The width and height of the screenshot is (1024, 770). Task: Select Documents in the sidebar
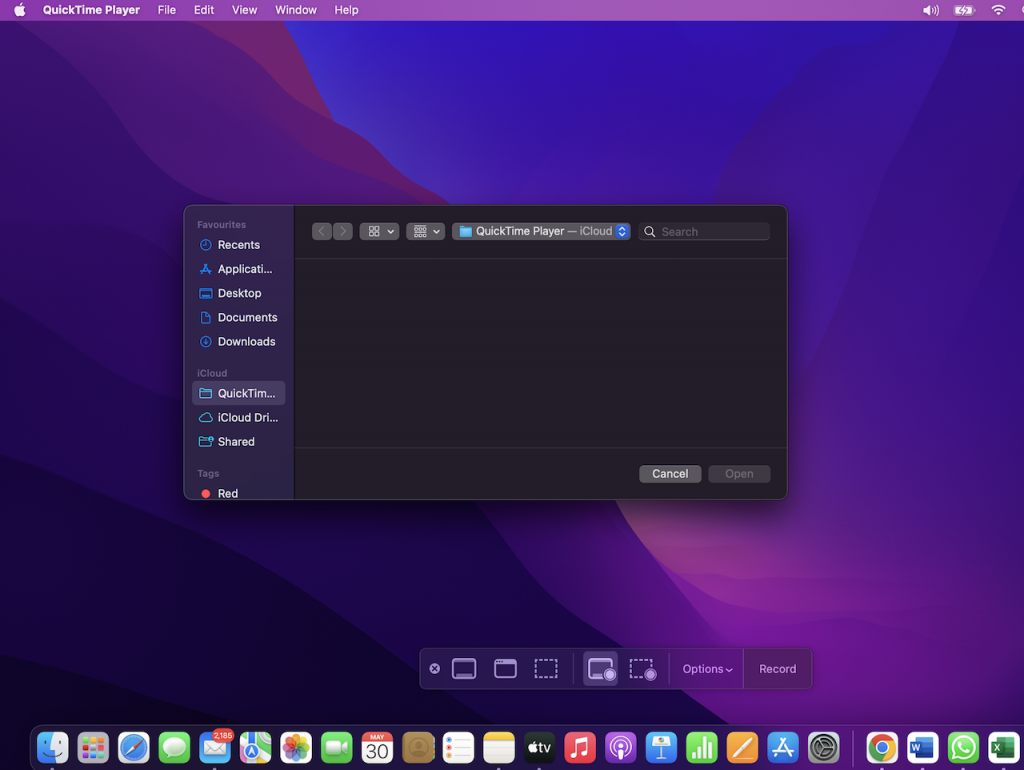point(238,317)
